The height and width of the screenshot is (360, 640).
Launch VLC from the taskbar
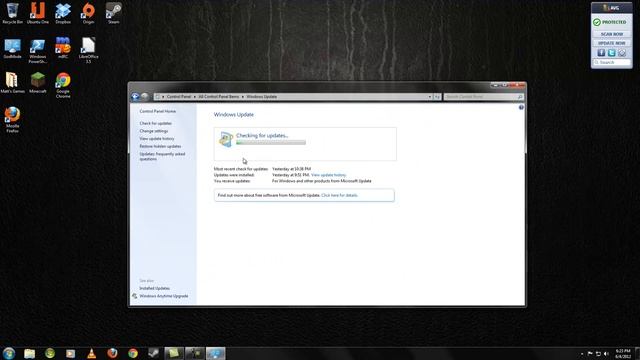pyautogui.click(x=91, y=353)
